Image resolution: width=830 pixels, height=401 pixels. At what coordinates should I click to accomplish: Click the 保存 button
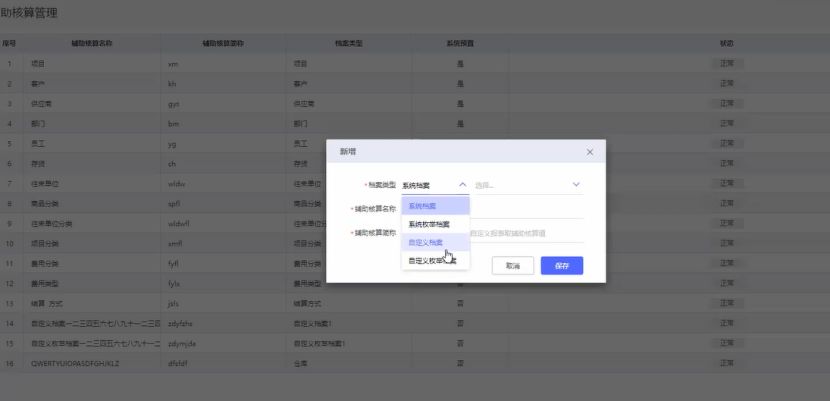(x=561, y=266)
